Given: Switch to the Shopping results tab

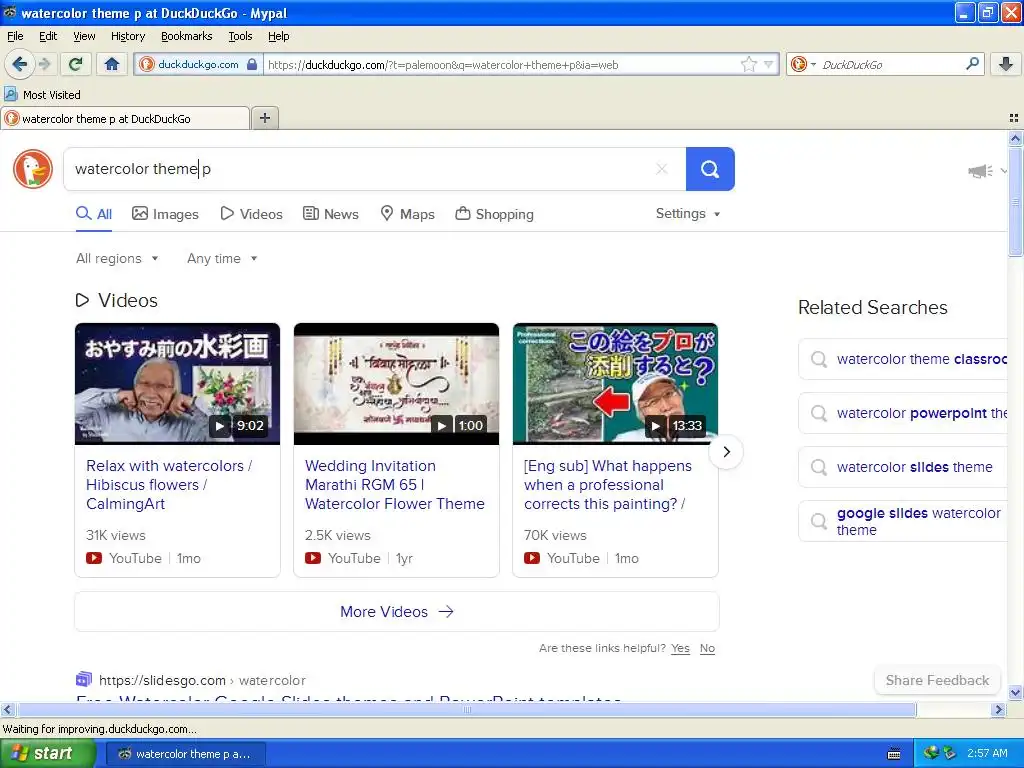Looking at the screenshot, I should [x=494, y=214].
